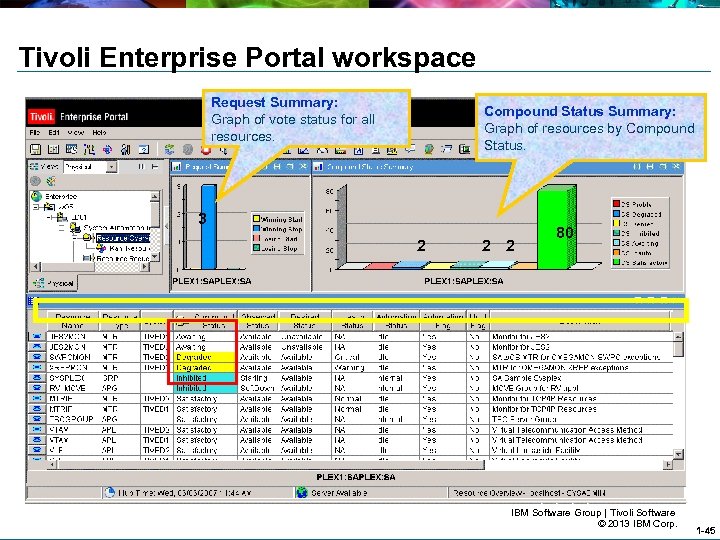
Task: Collapse the Resource Overview tree node
Action: 76,238
